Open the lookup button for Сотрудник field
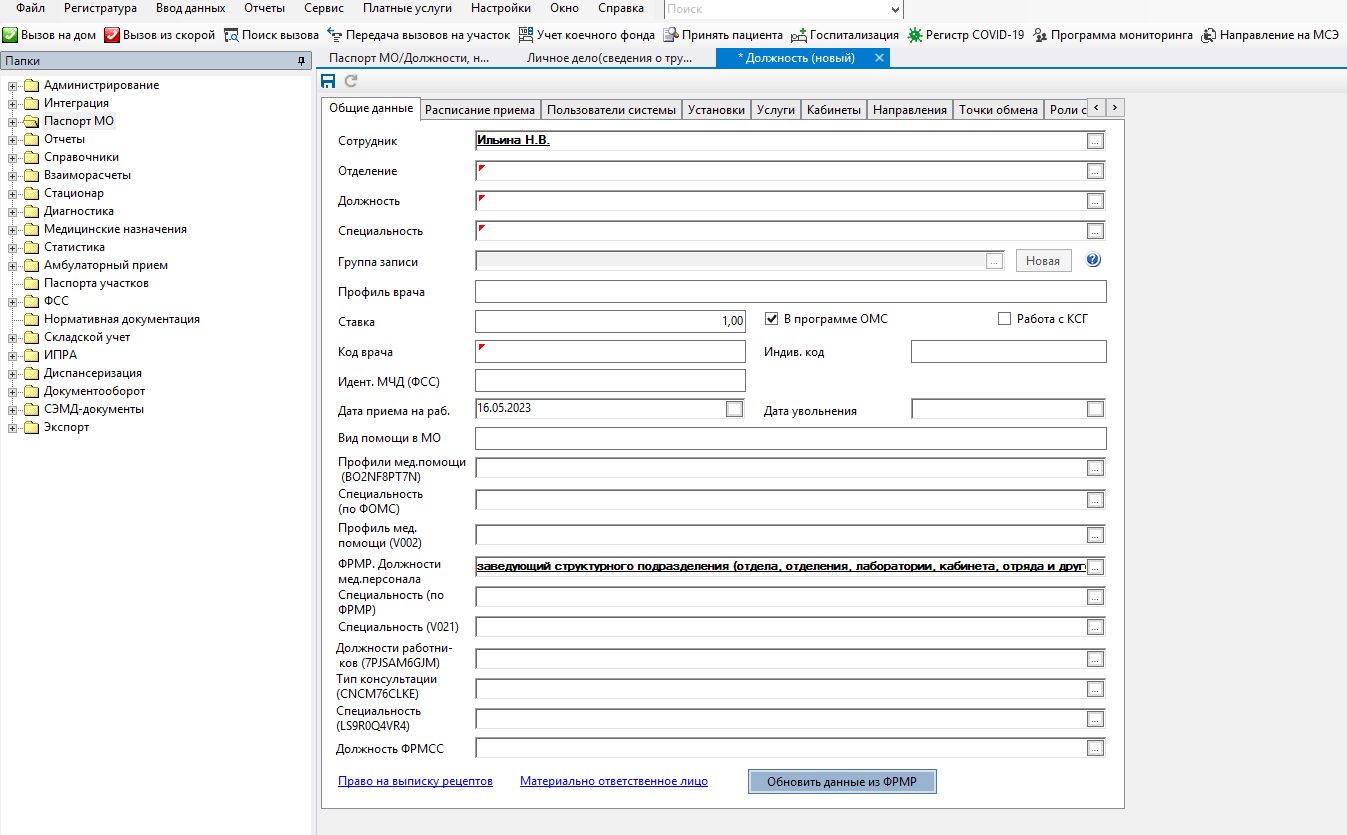Screen dimensions: 1347x835 click(1095, 141)
